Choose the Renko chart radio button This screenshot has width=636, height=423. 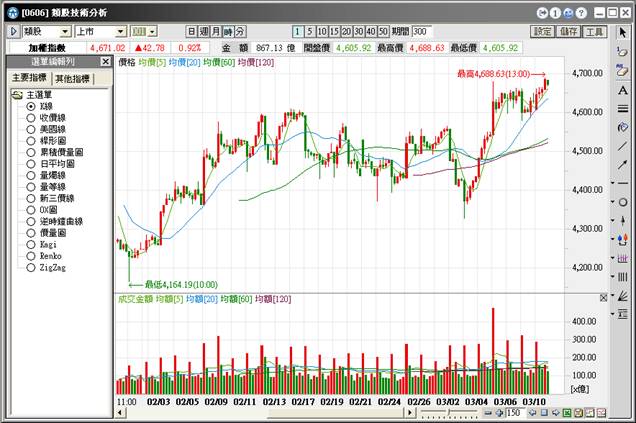(32, 256)
